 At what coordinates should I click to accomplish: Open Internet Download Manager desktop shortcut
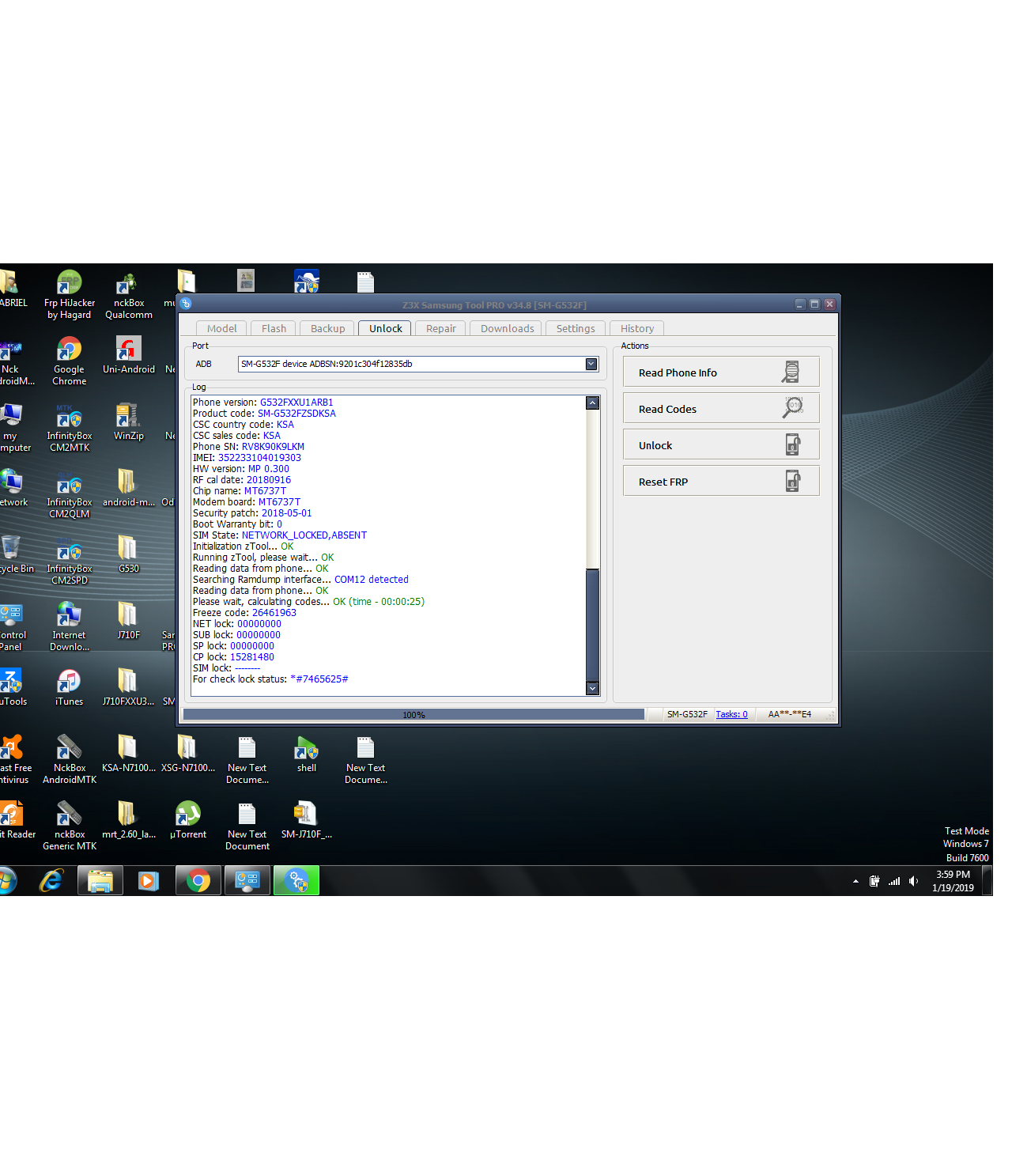pos(70,627)
